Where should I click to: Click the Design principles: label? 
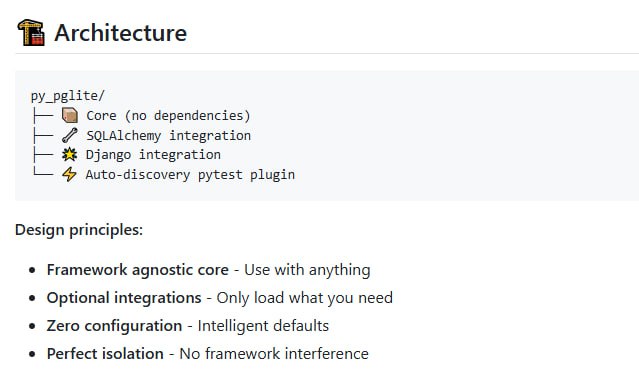pyautogui.click(x=79, y=230)
